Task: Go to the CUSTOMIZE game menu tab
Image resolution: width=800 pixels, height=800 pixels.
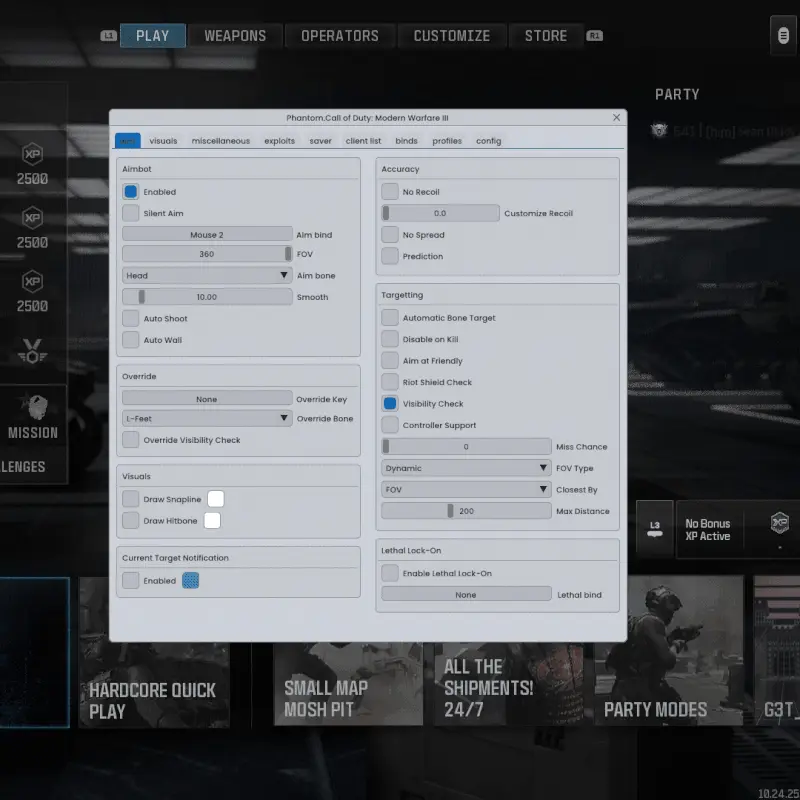Action: pyautogui.click(x=452, y=36)
